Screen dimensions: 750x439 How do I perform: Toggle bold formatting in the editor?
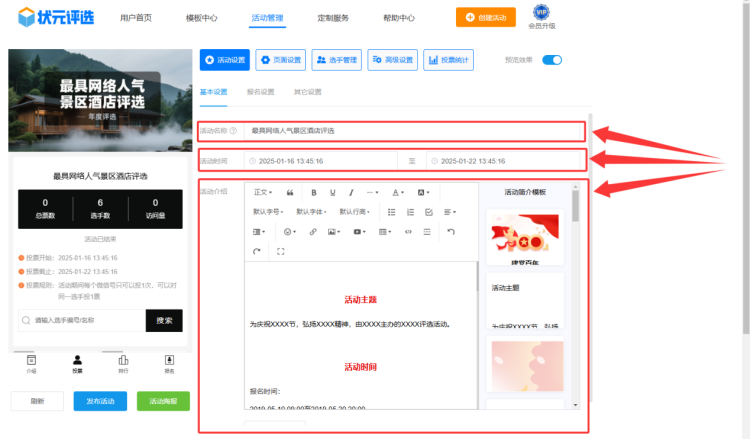pos(314,192)
